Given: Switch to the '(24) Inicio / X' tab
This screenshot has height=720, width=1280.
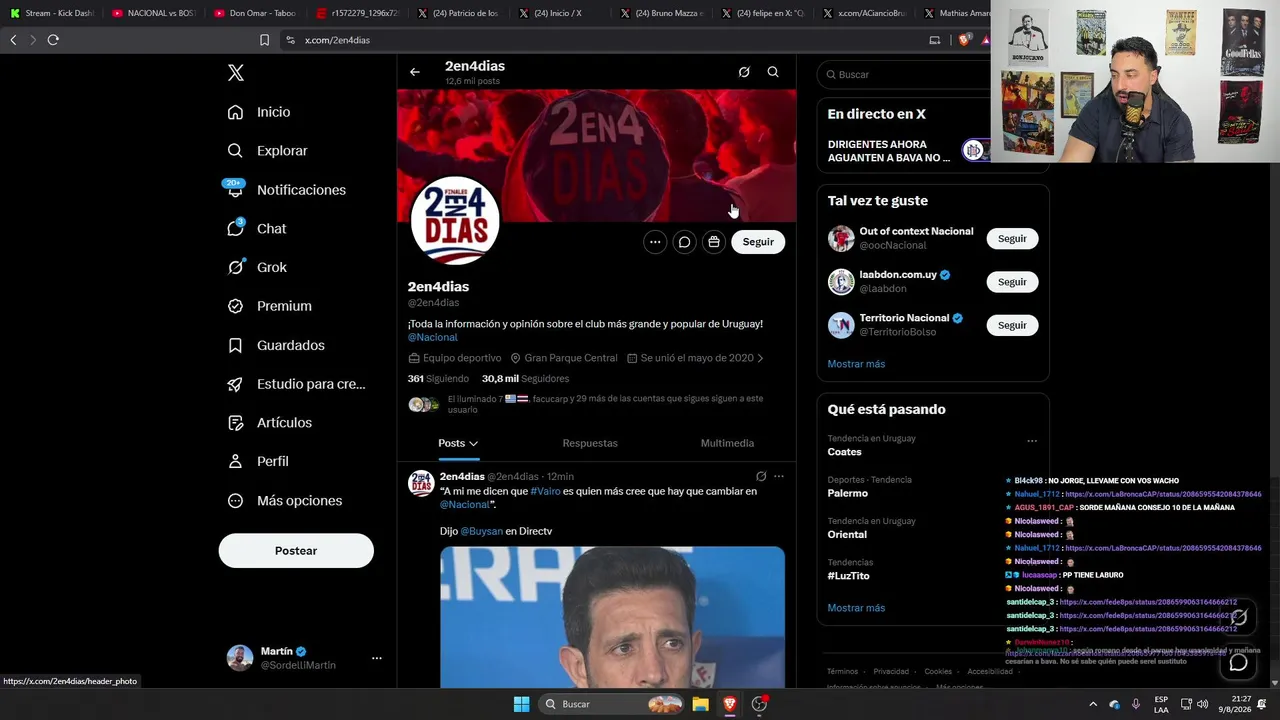Looking at the screenshot, I should click(x=559, y=13).
